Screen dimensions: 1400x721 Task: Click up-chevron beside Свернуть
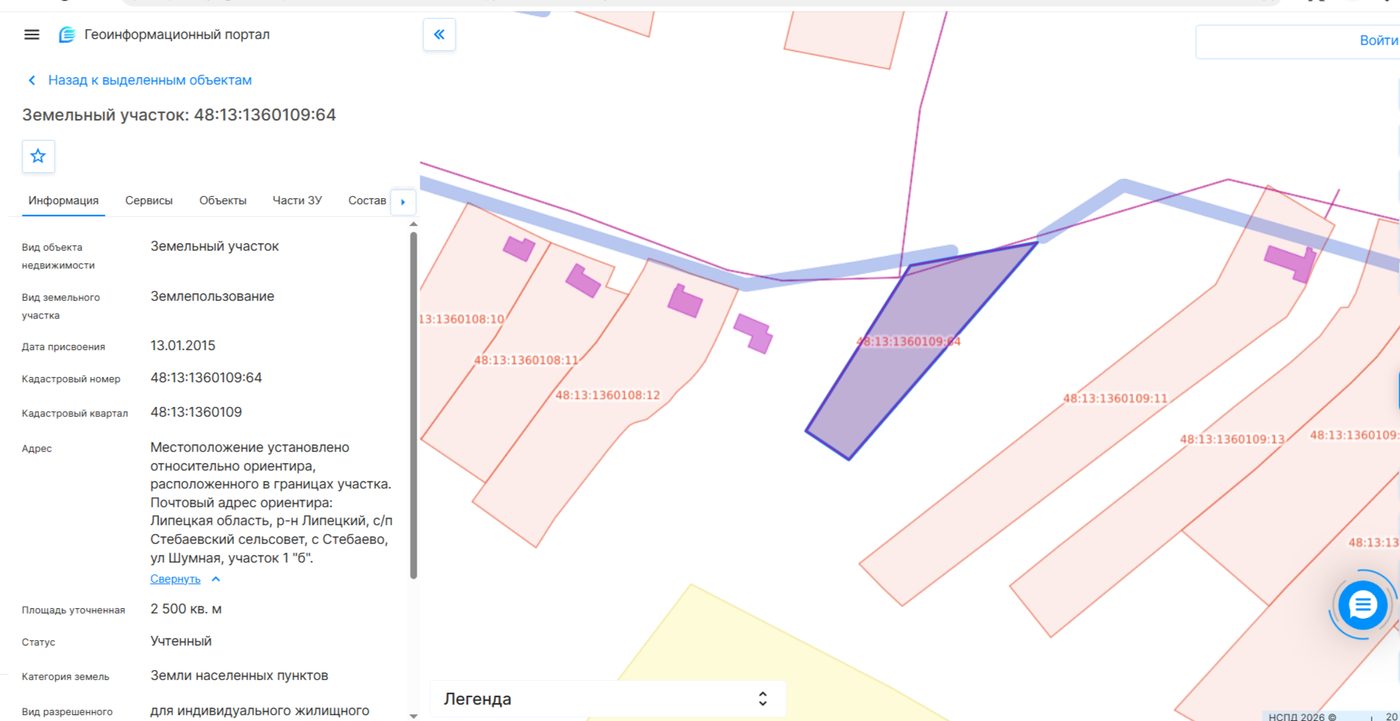(216, 579)
